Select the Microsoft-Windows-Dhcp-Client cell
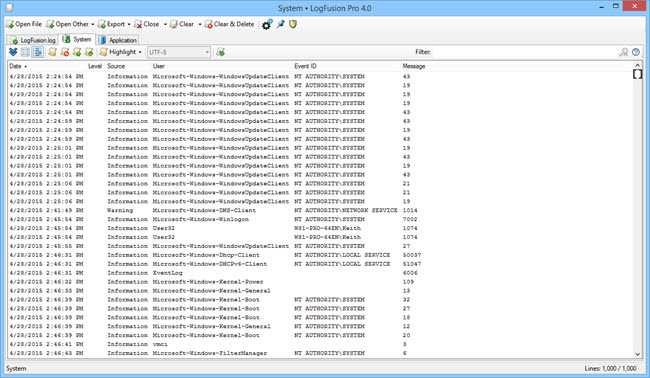Viewport: 650px width, 378px height. tap(206, 255)
